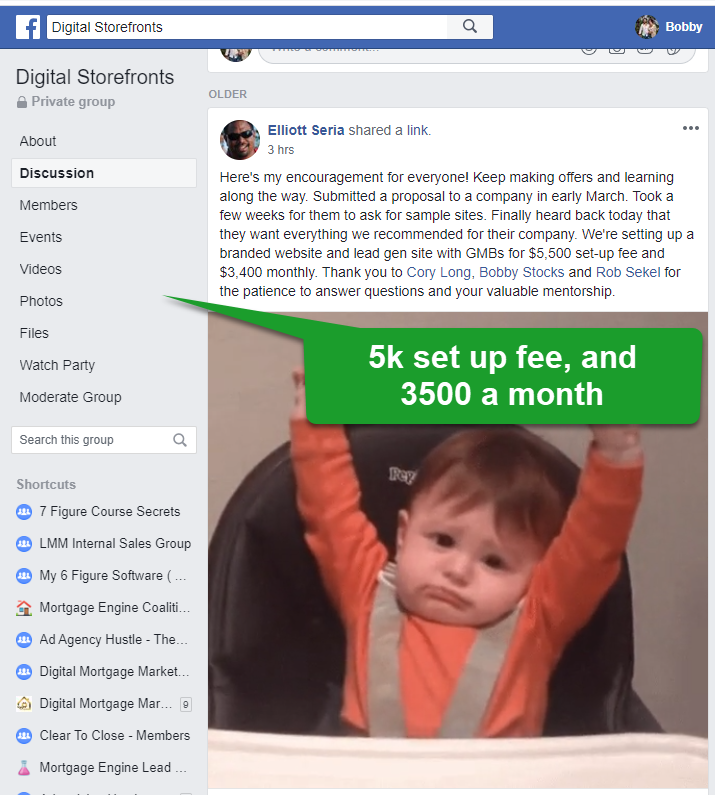Open the 7 Figure Course Secrets group icon

pos(24,512)
